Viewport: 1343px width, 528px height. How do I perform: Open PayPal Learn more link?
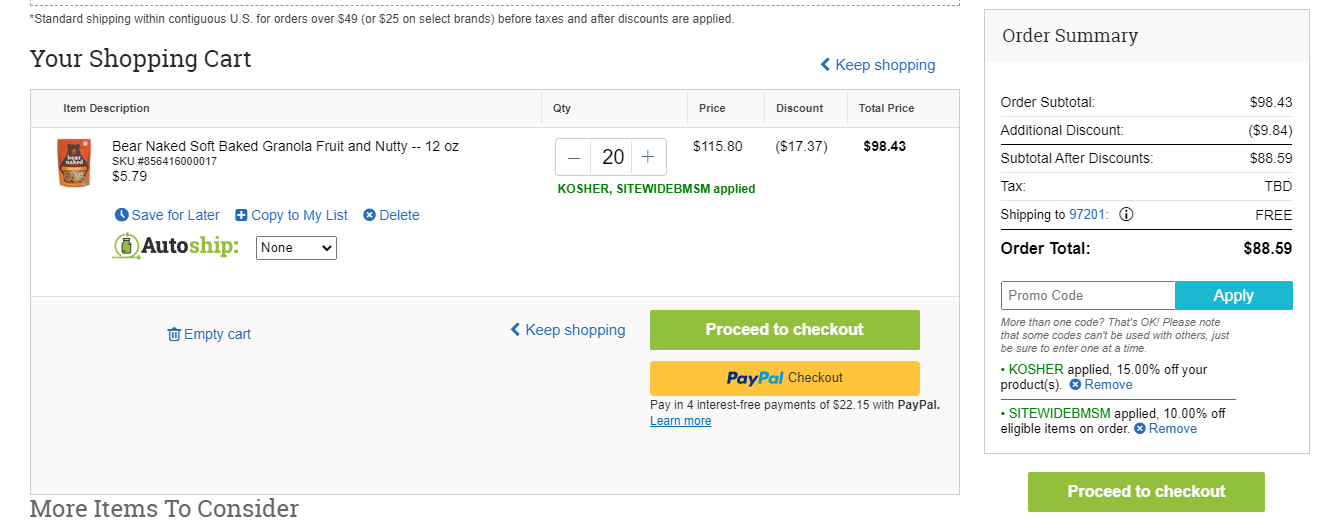pyautogui.click(x=680, y=421)
